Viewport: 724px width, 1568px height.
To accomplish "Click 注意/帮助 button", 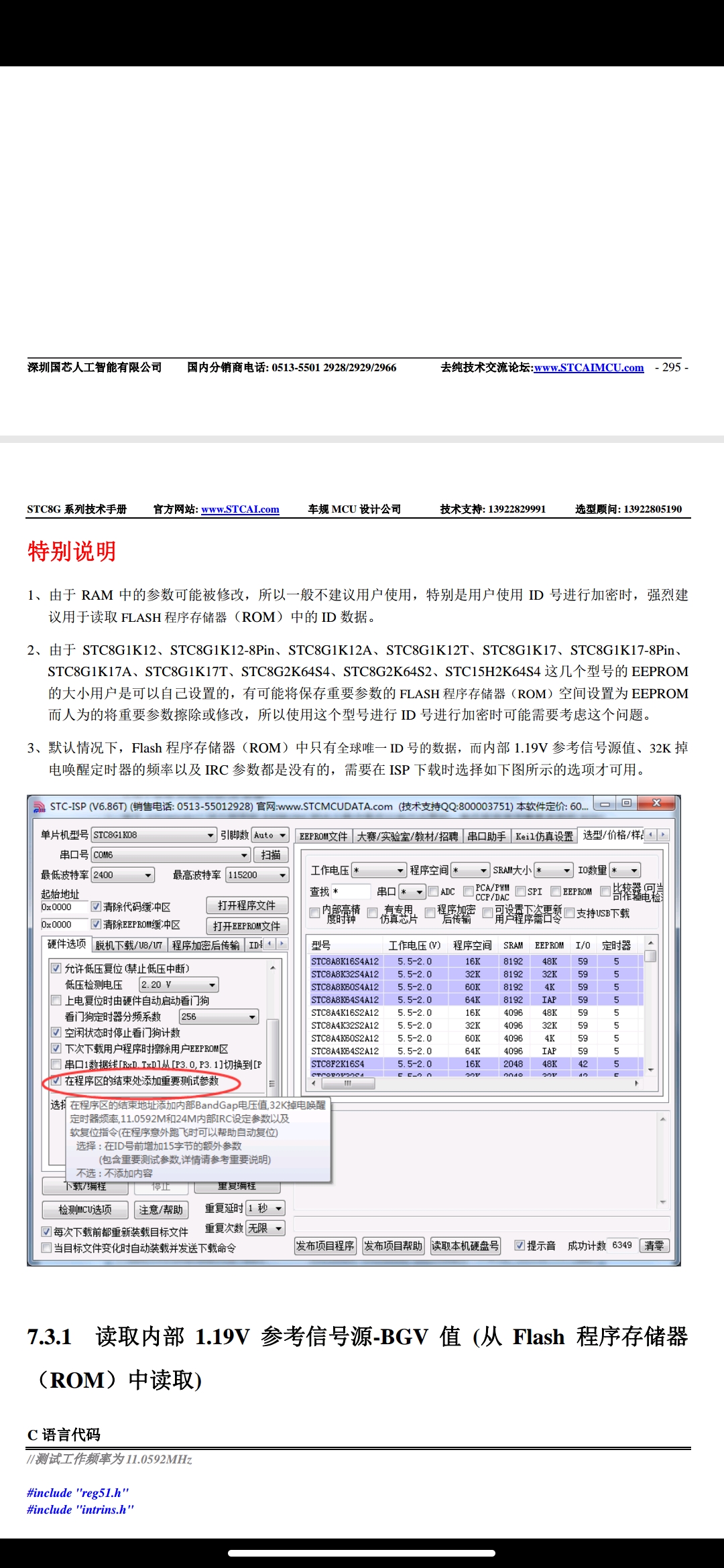I will (x=161, y=1210).
